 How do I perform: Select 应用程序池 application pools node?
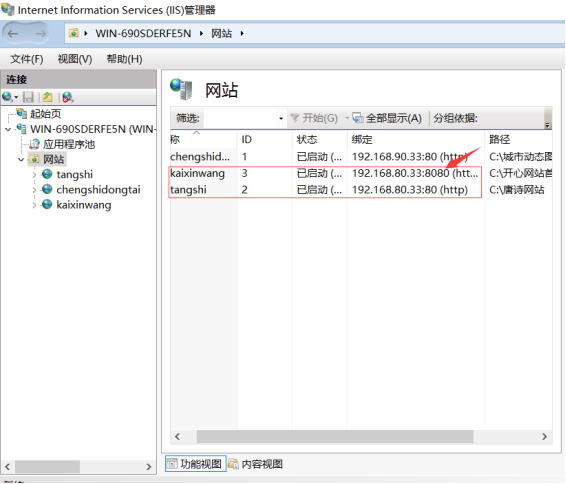tap(69, 144)
